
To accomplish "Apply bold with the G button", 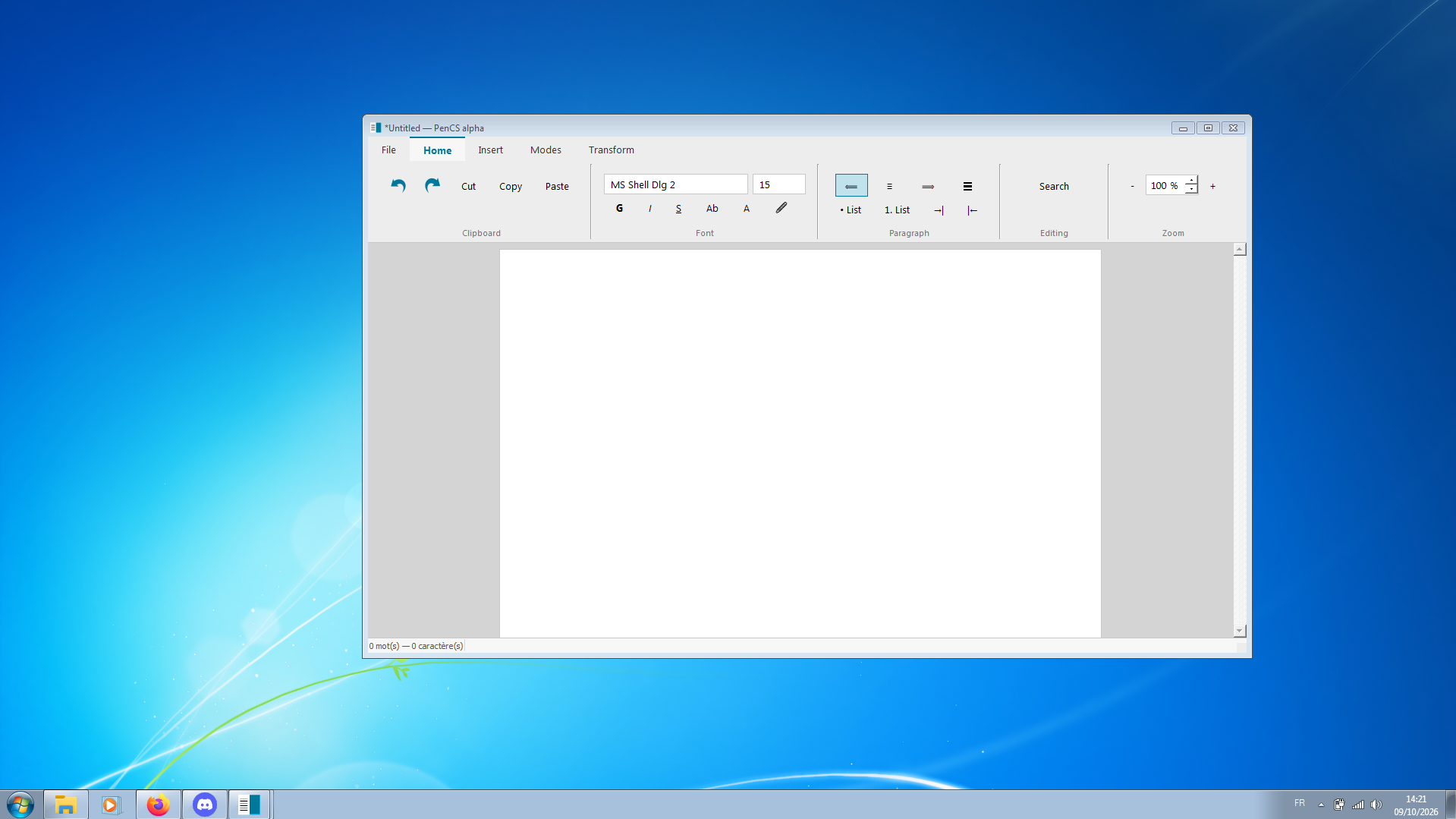I will pos(619,209).
